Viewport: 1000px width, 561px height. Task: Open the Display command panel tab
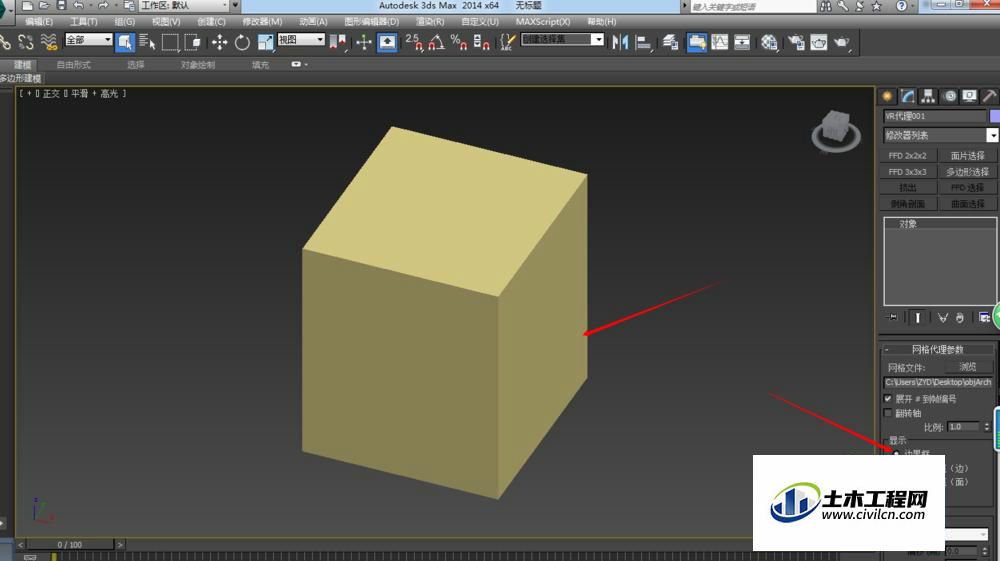coord(969,96)
